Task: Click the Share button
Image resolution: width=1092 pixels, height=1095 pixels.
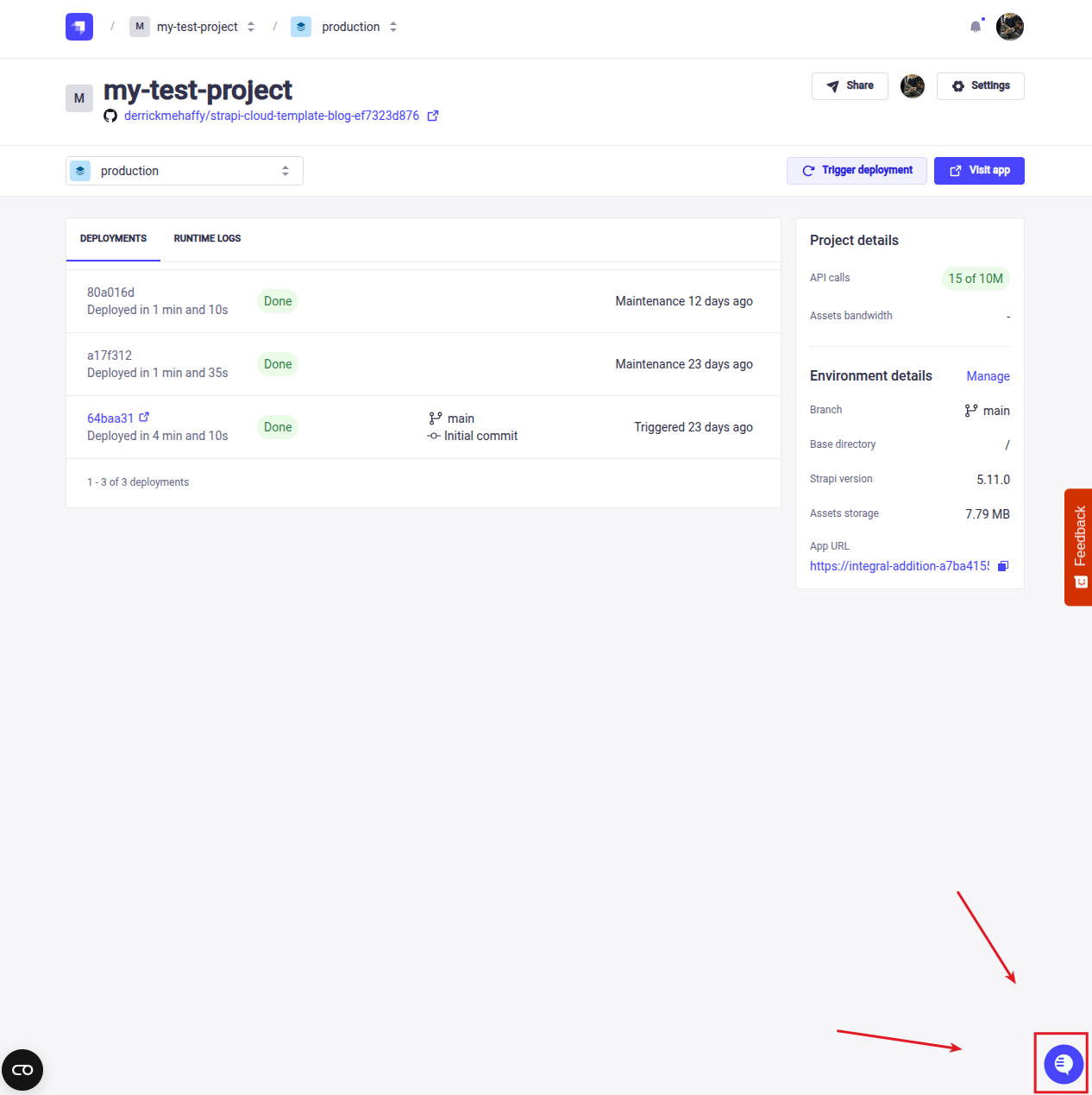Action: tap(850, 86)
